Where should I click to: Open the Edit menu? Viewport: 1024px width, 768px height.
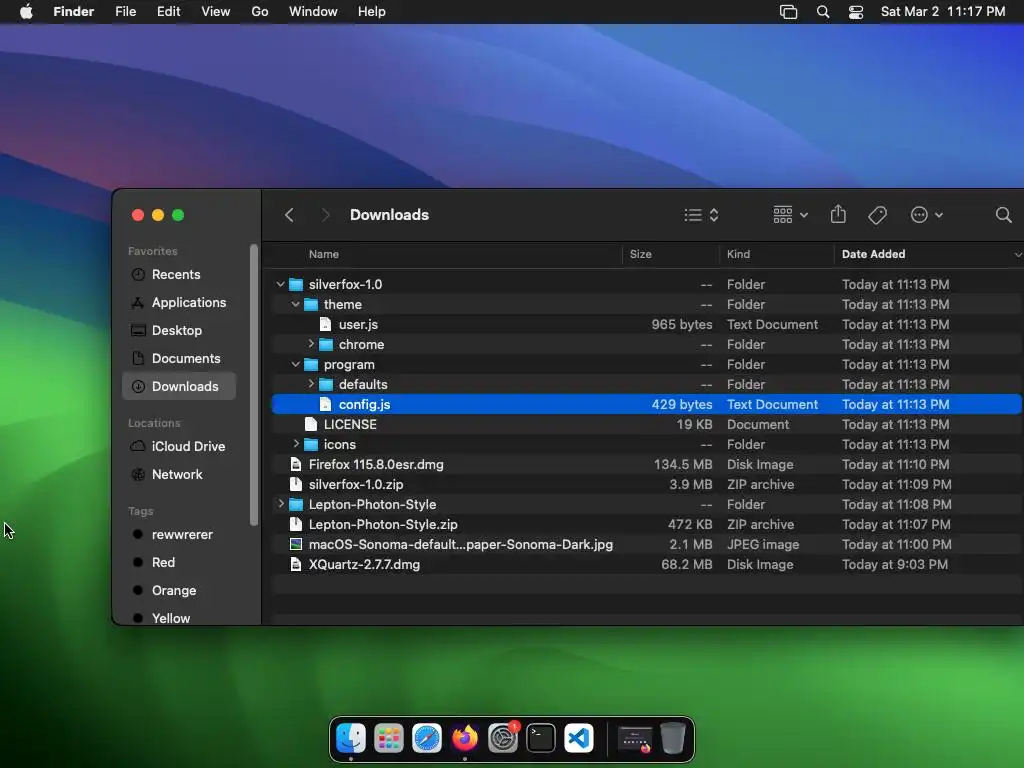168,12
